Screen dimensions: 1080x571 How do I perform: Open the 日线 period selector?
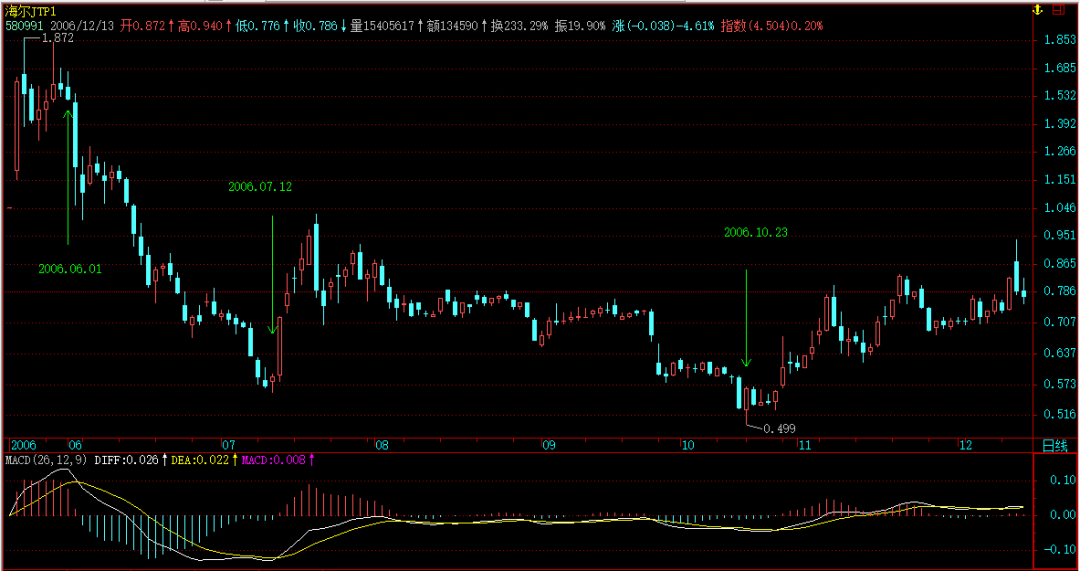(x=1054, y=446)
